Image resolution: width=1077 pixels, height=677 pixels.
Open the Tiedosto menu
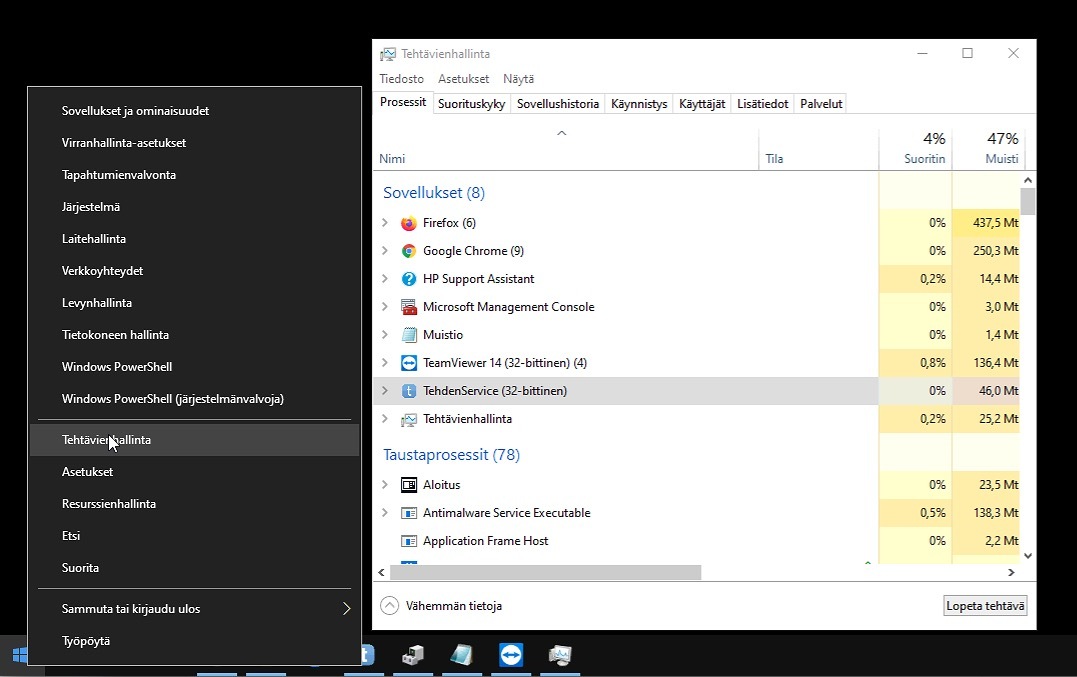click(x=401, y=79)
